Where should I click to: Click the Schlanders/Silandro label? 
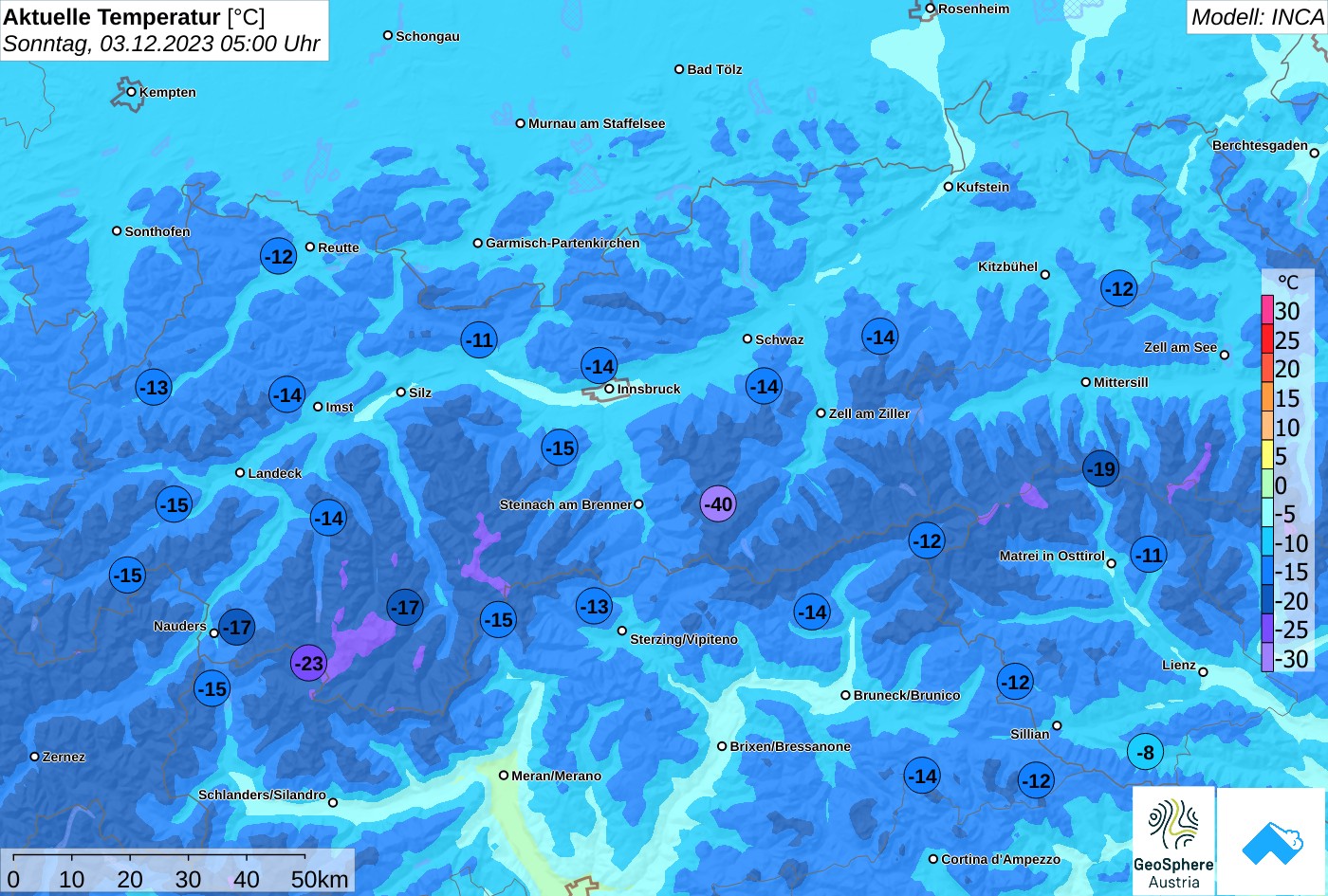(262, 795)
